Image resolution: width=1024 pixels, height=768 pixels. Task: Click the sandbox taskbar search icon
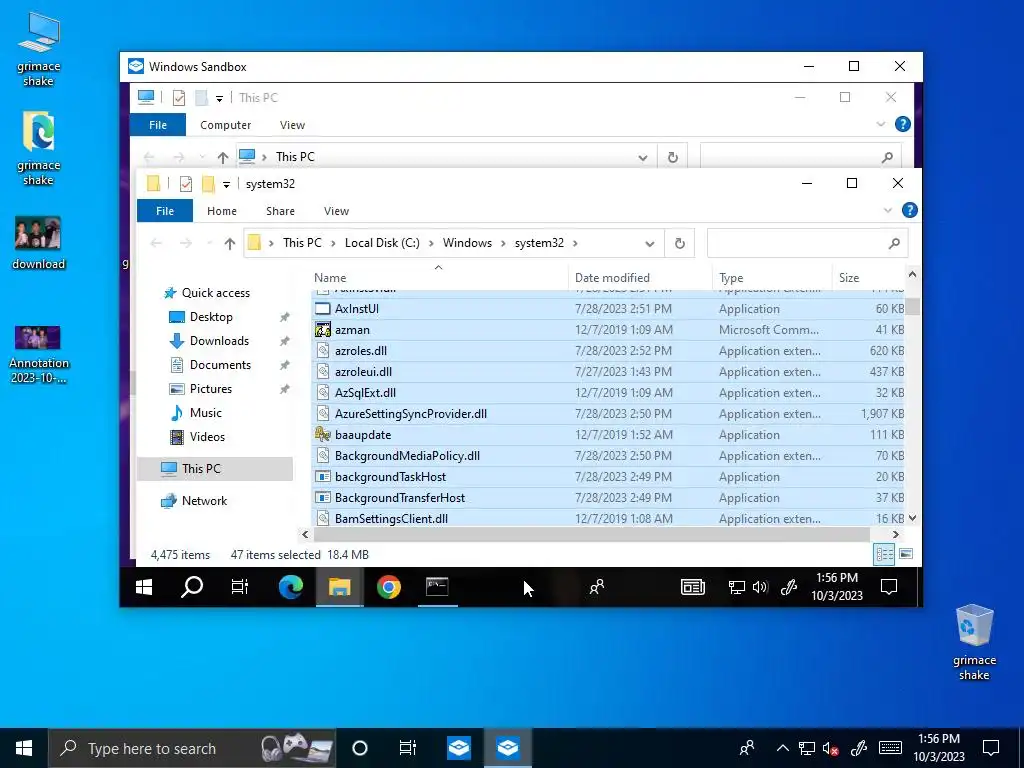coord(192,587)
